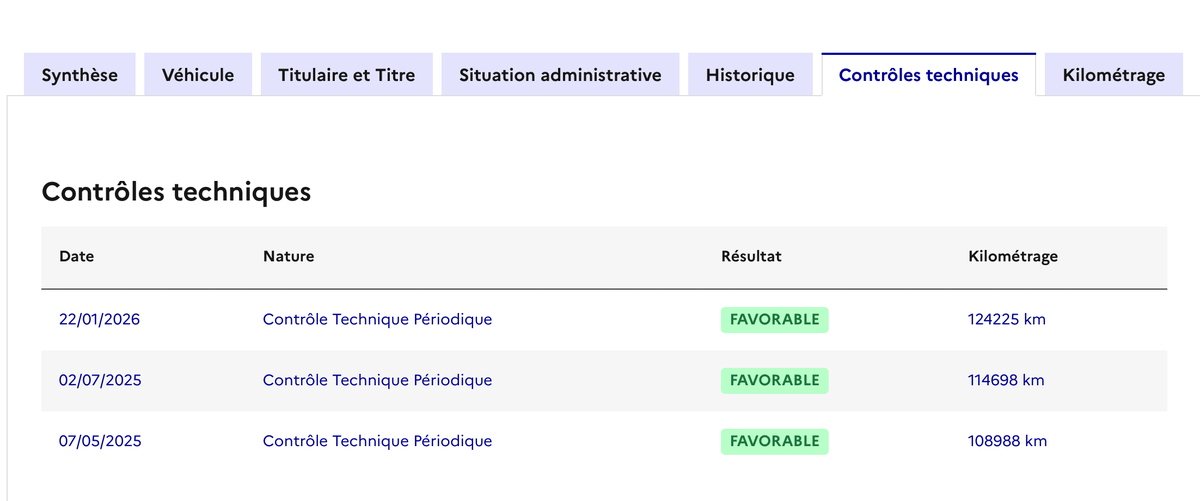Click the 07/05/2025 date entry

coord(100,441)
